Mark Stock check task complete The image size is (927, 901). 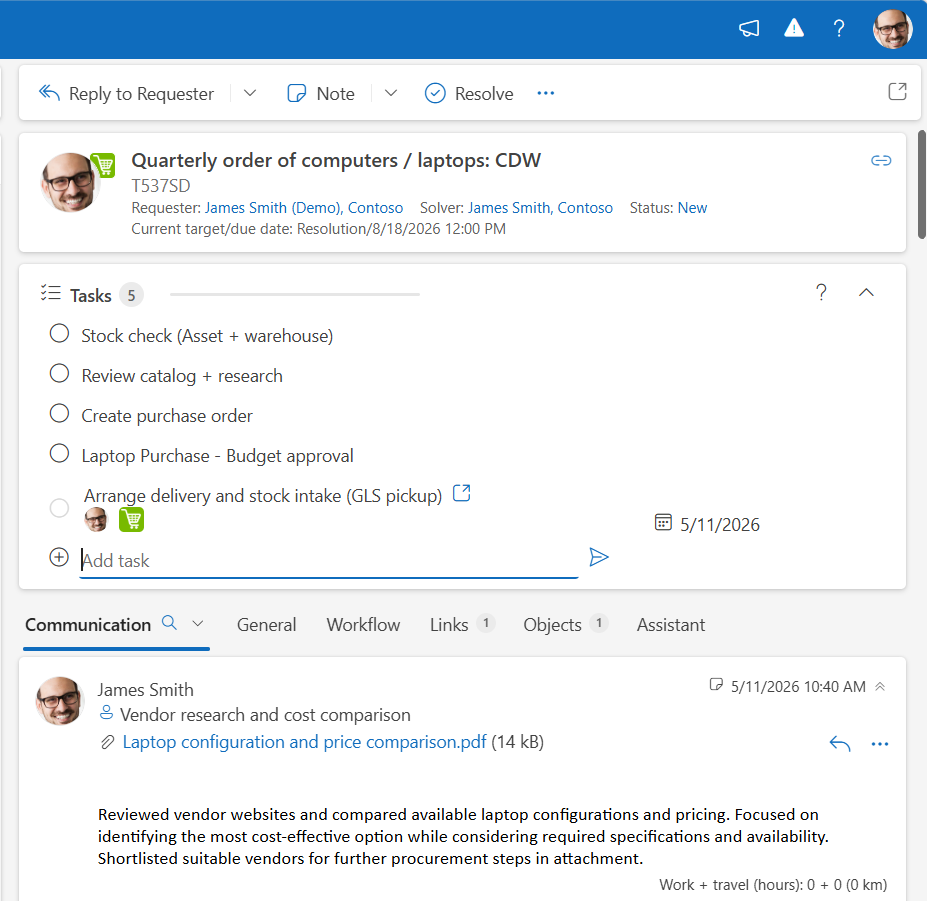59,333
